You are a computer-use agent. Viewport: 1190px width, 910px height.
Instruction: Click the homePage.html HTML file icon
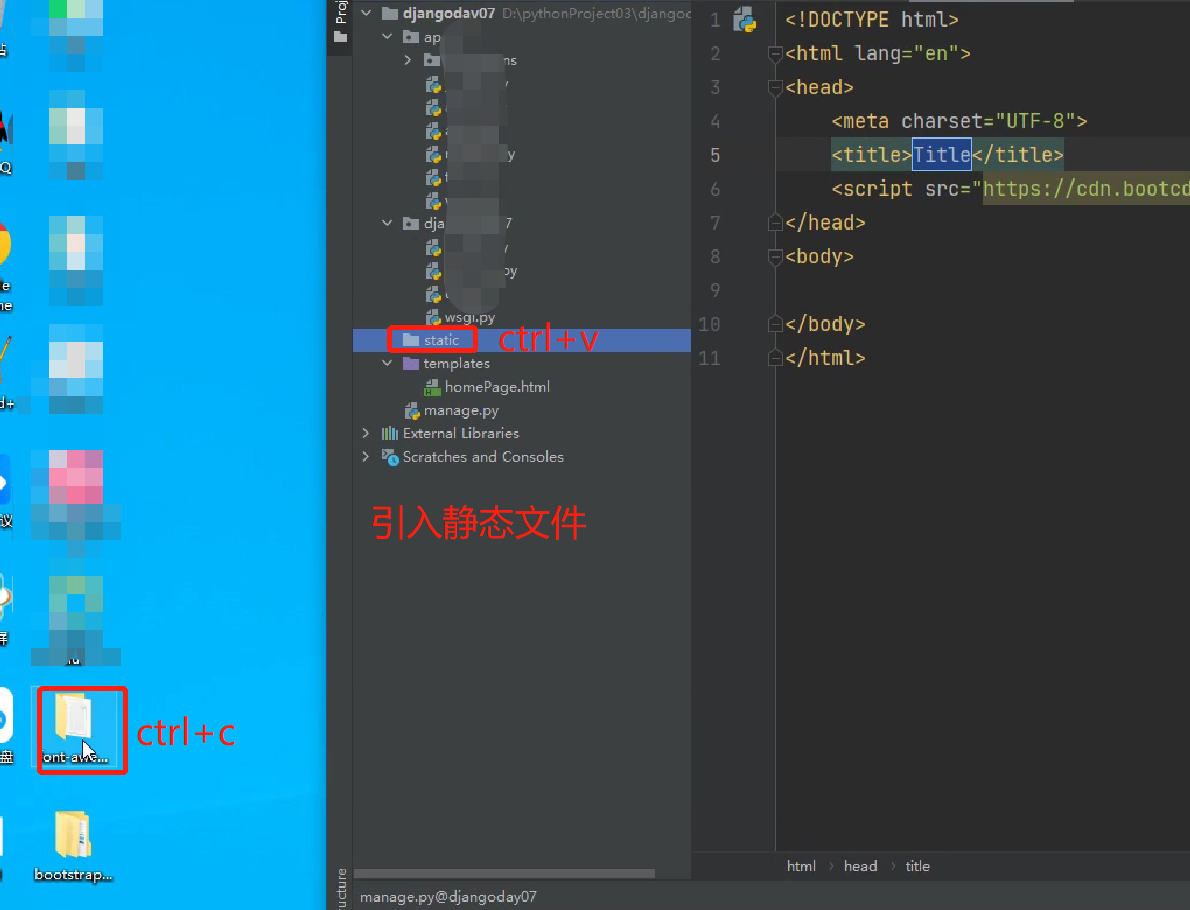(x=433, y=387)
